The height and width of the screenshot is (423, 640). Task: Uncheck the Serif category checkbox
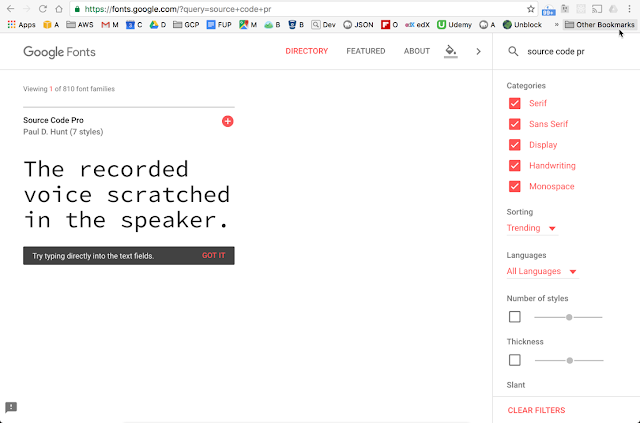[514, 103]
